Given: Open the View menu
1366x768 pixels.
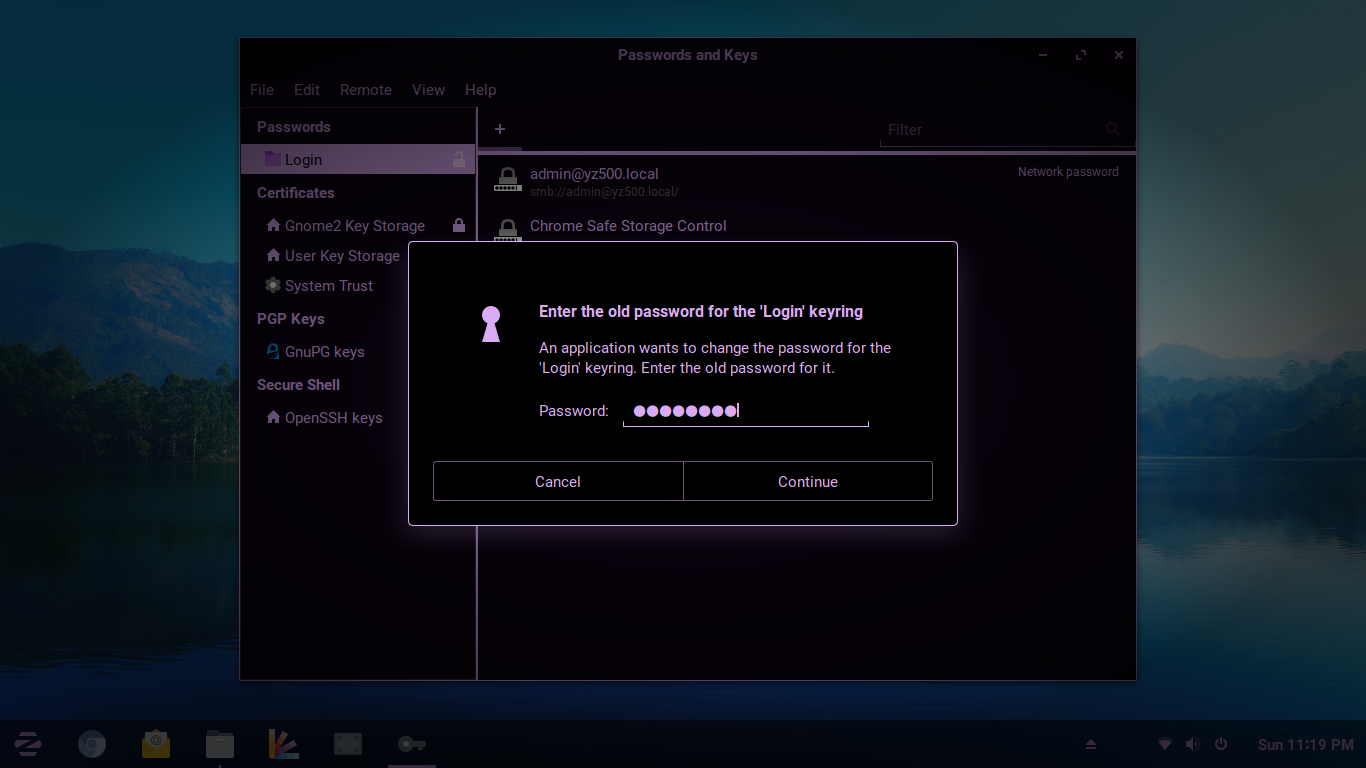Looking at the screenshot, I should coord(428,90).
